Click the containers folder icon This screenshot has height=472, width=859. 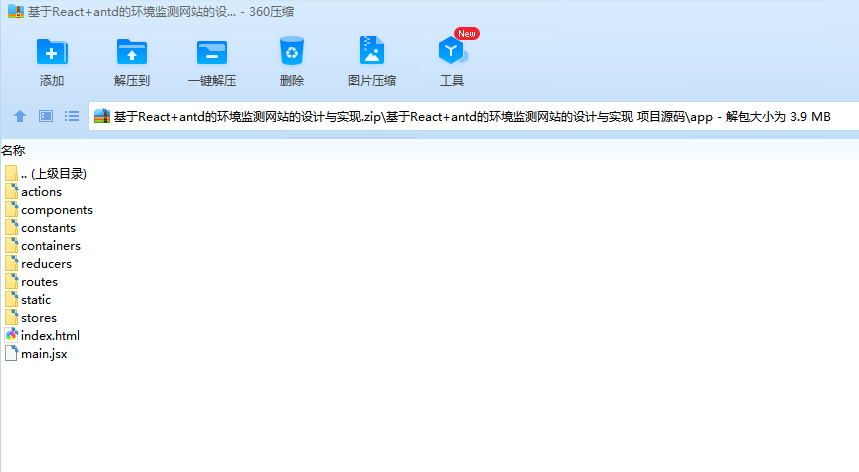(12, 245)
